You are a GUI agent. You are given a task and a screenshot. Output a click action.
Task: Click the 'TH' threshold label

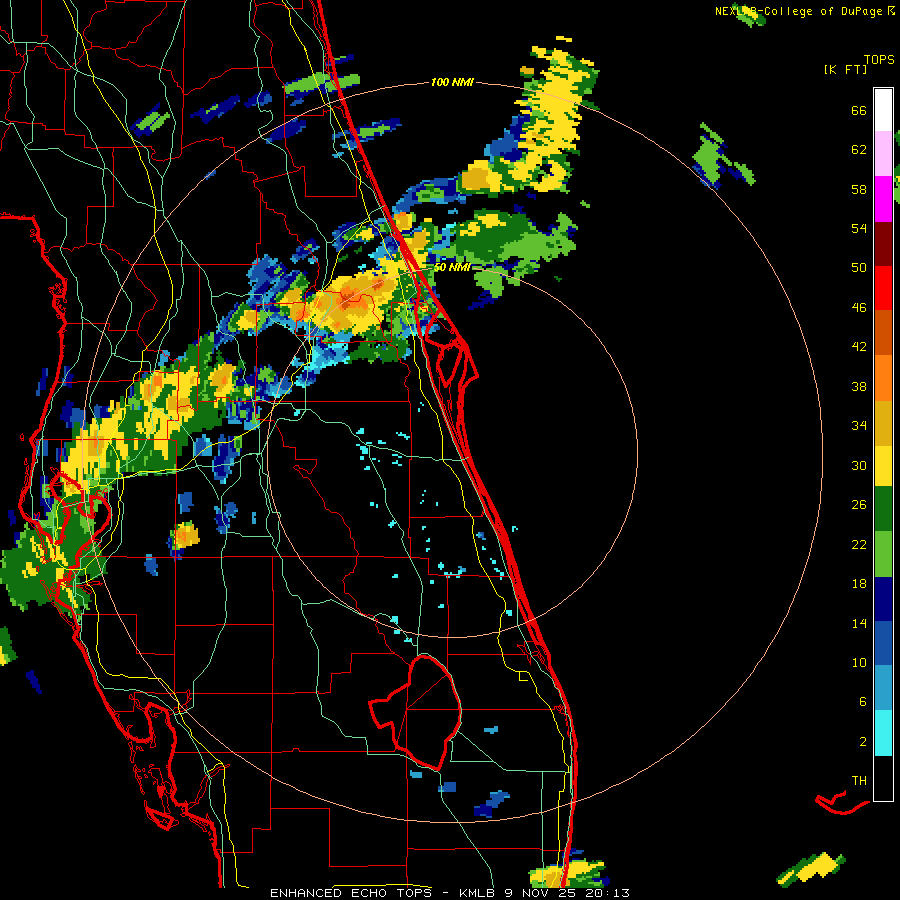859,781
